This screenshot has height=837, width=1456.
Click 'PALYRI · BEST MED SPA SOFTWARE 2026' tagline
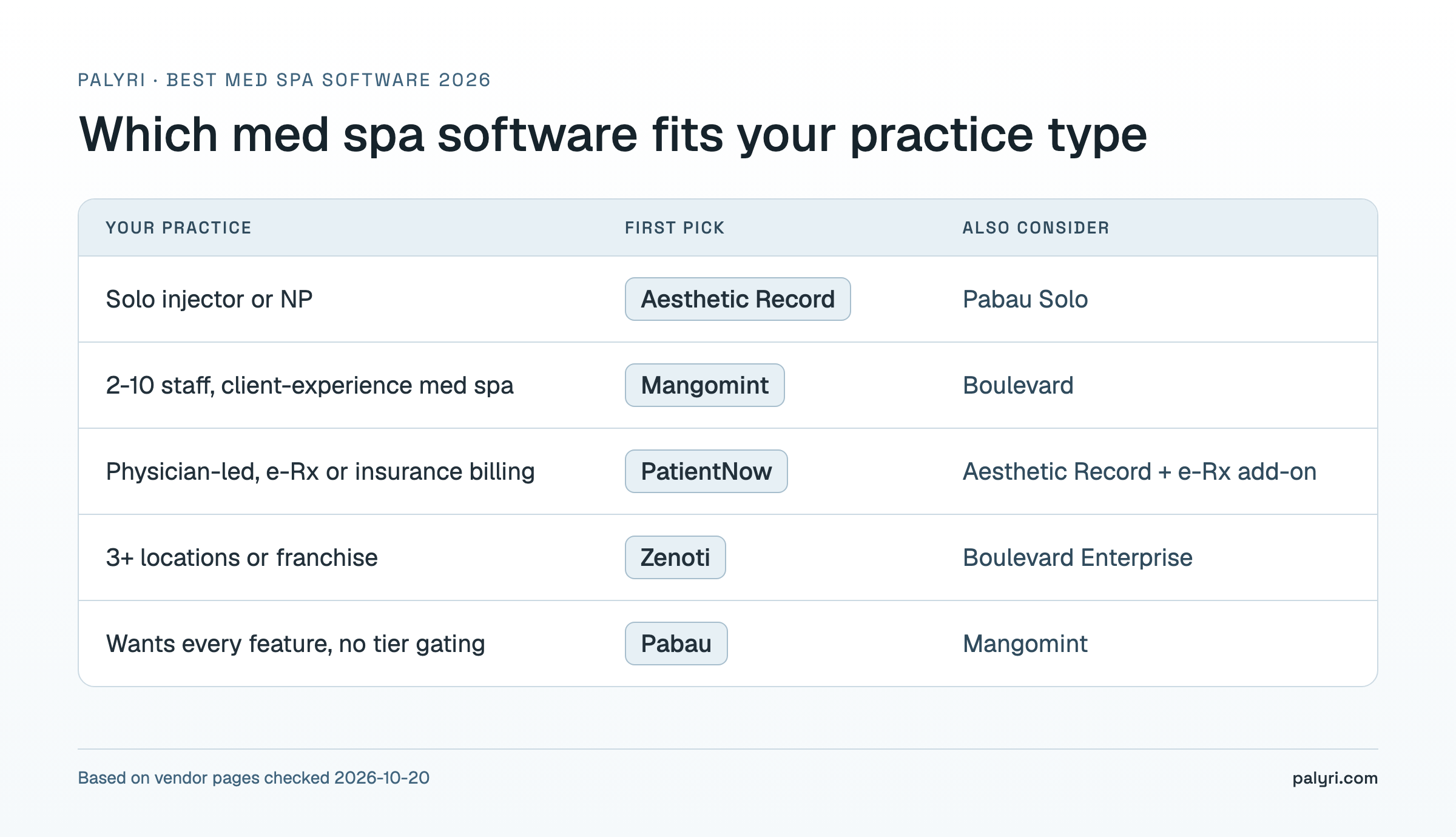(284, 80)
